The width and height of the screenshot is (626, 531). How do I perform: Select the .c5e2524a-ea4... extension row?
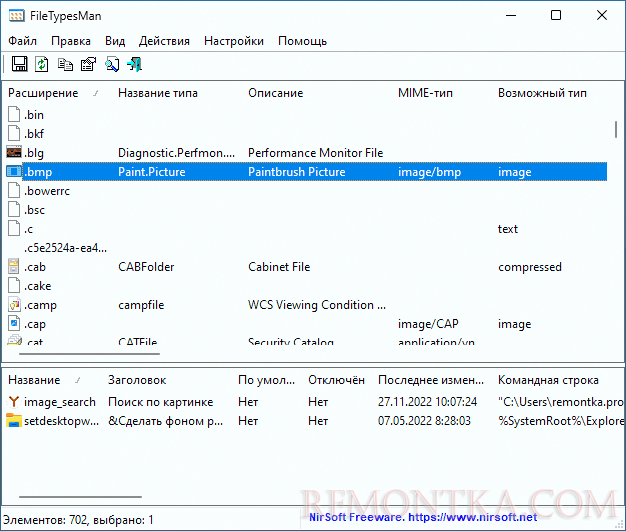307,248
